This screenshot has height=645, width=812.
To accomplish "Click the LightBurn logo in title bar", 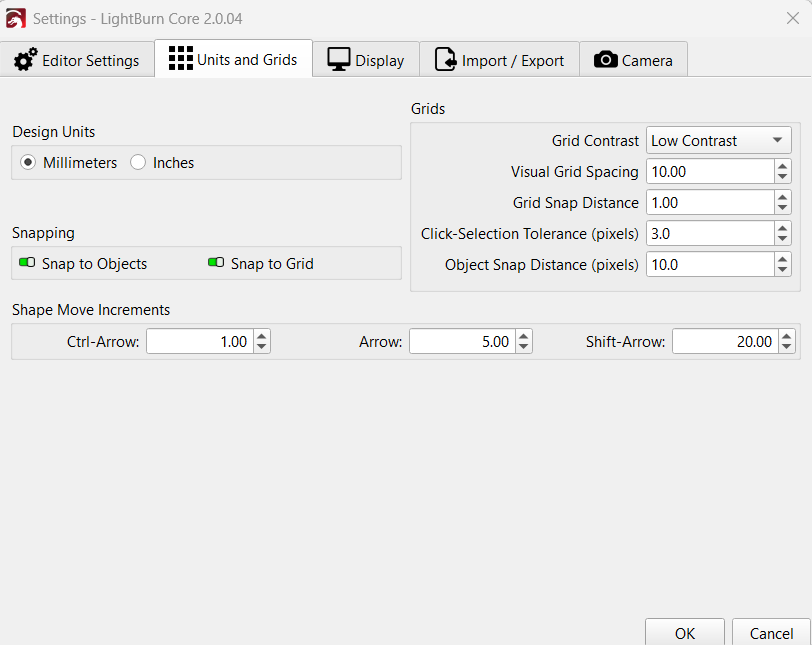I will [16, 18].
